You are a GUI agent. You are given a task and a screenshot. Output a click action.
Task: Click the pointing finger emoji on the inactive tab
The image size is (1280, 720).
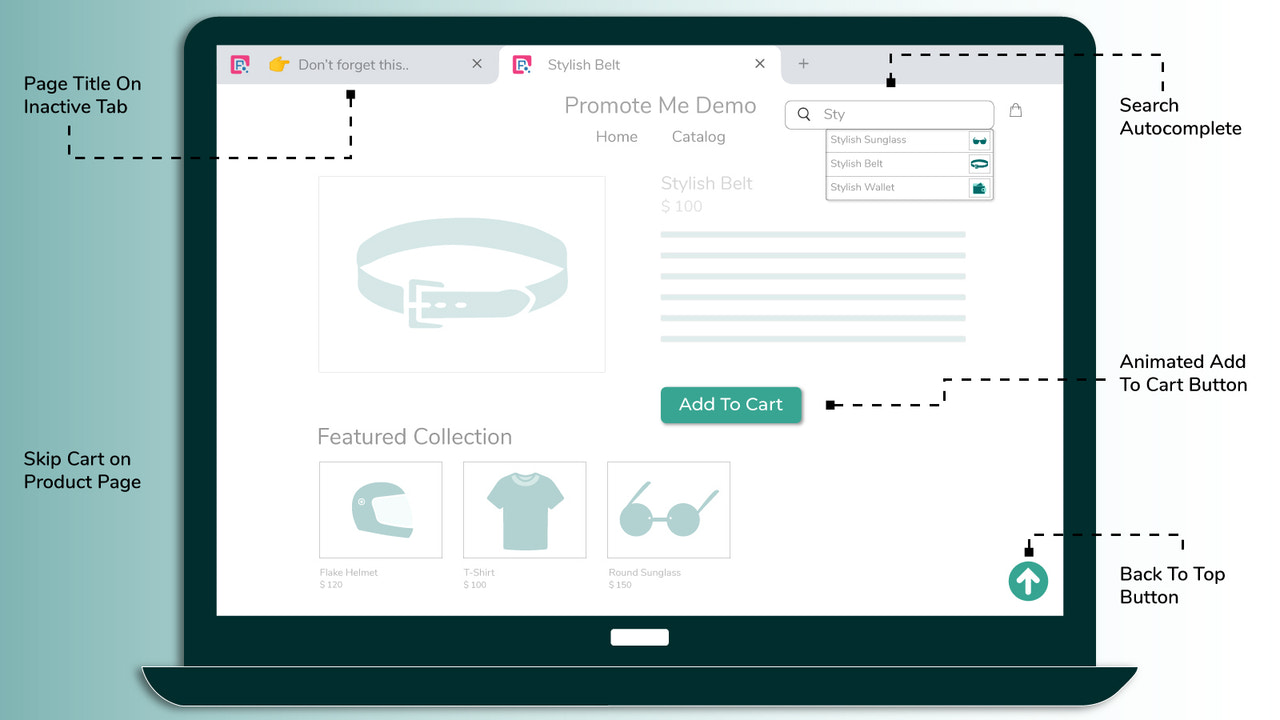click(278, 63)
